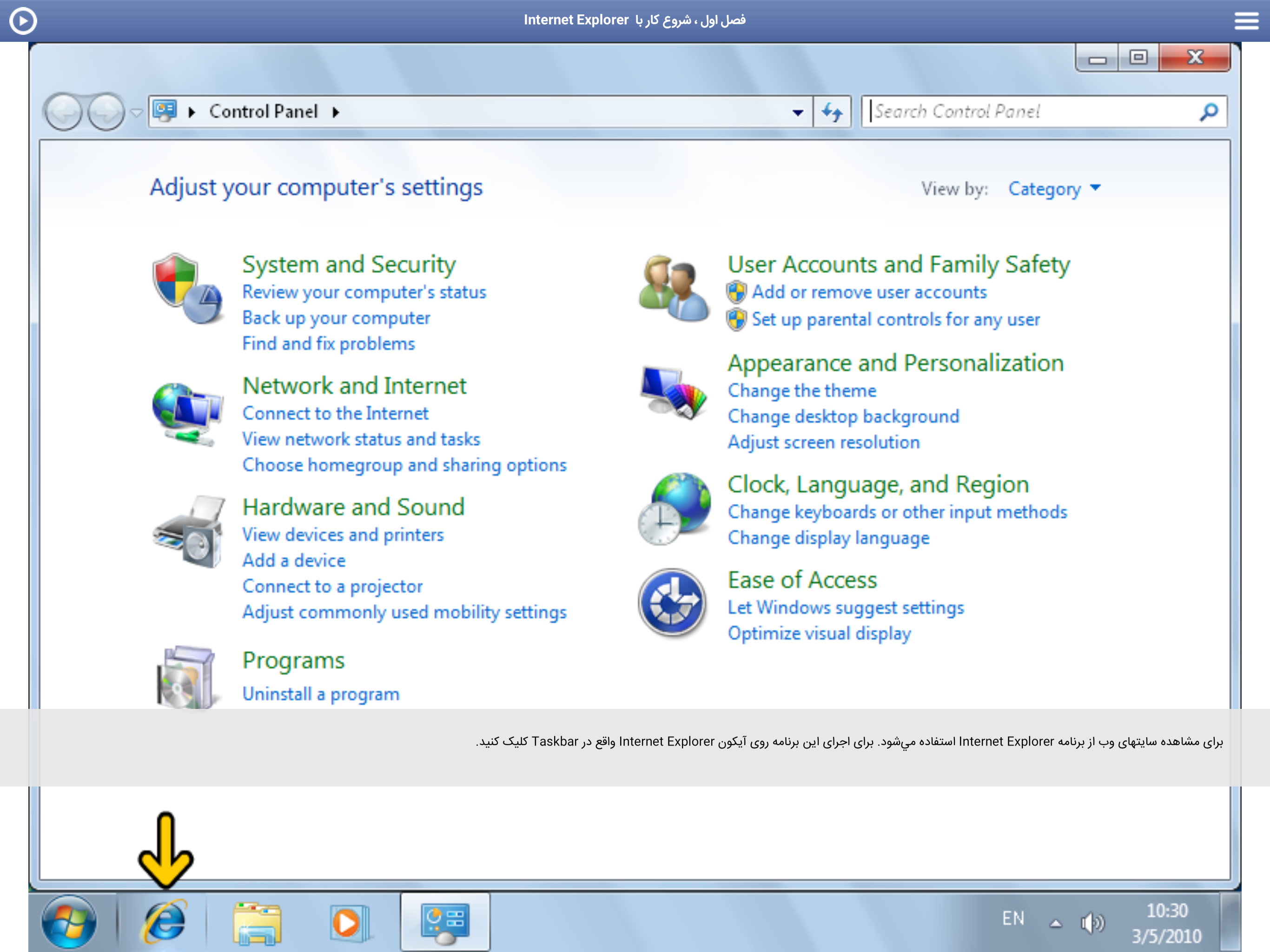Show hidden tray icons arrow
Image resolution: width=1270 pixels, height=952 pixels.
point(1055,923)
